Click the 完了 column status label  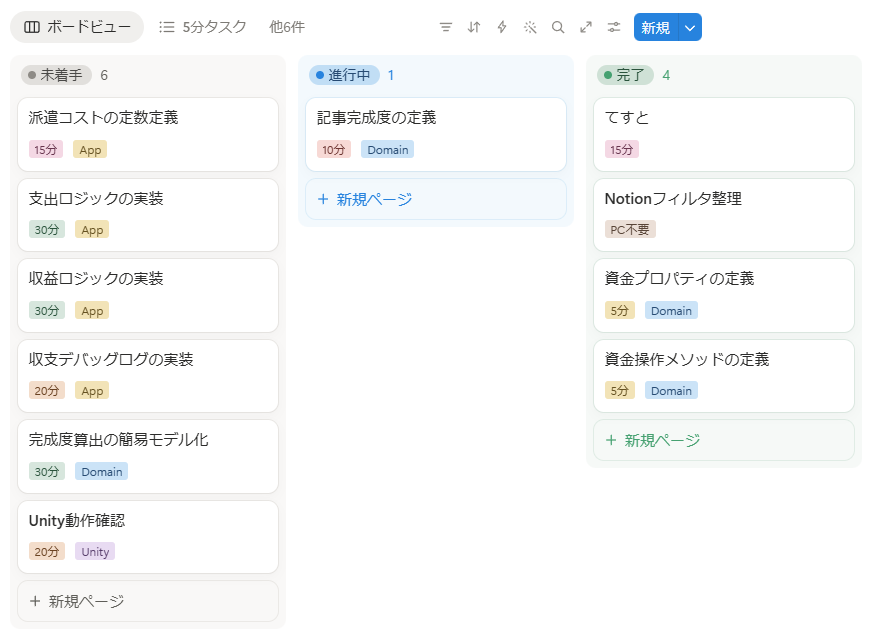click(x=625, y=75)
